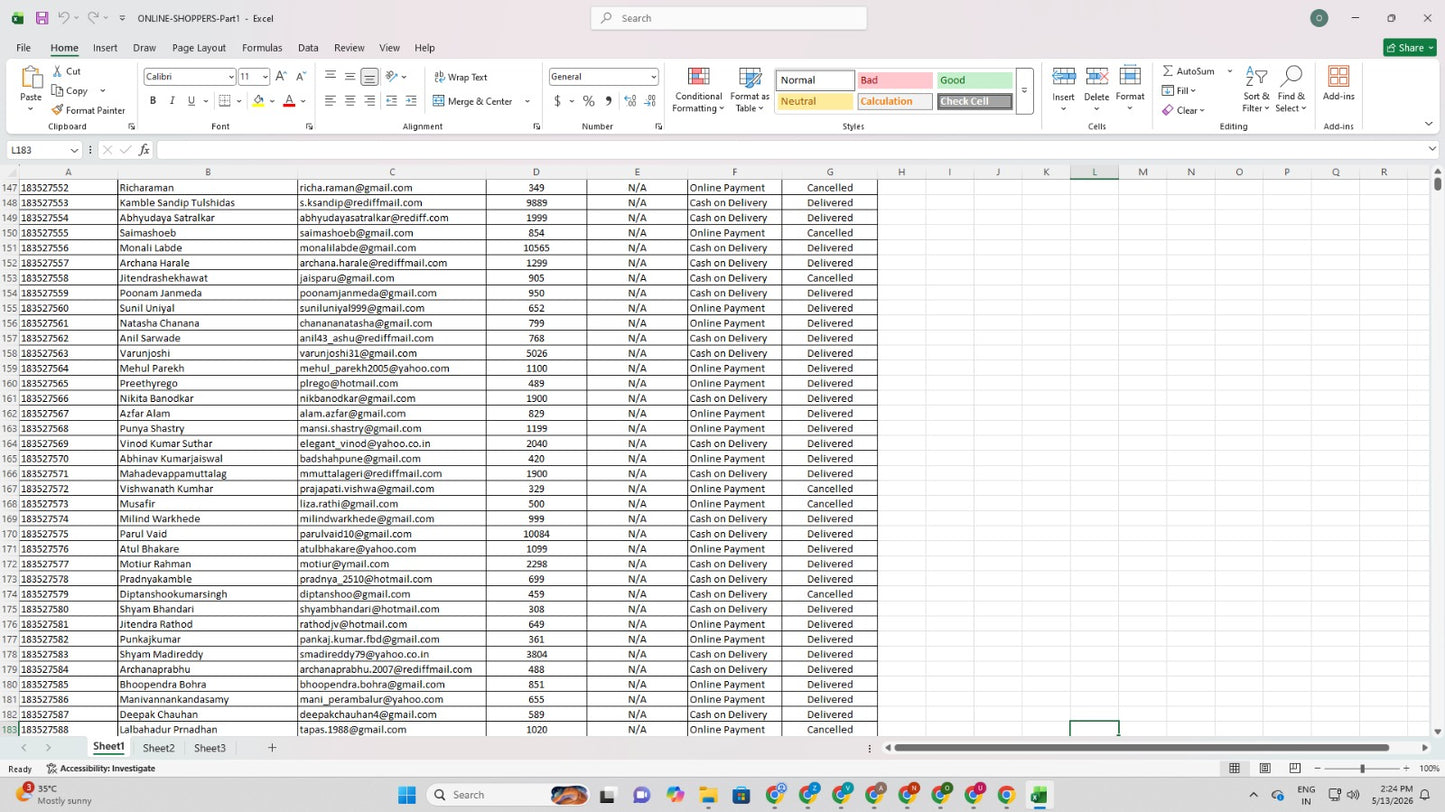Expand the formula bar
The height and width of the screenshot is (812, 1445).
(x=1432, y=149)
